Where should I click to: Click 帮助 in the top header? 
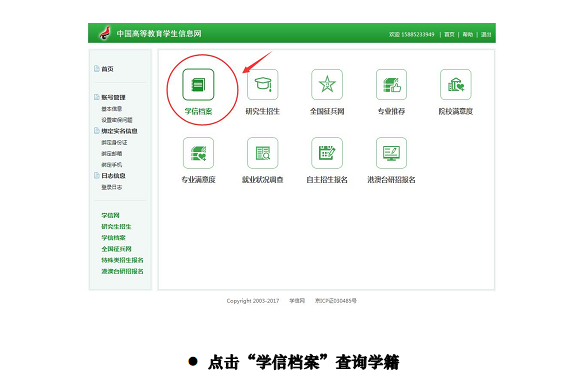(x=468, y=34)
